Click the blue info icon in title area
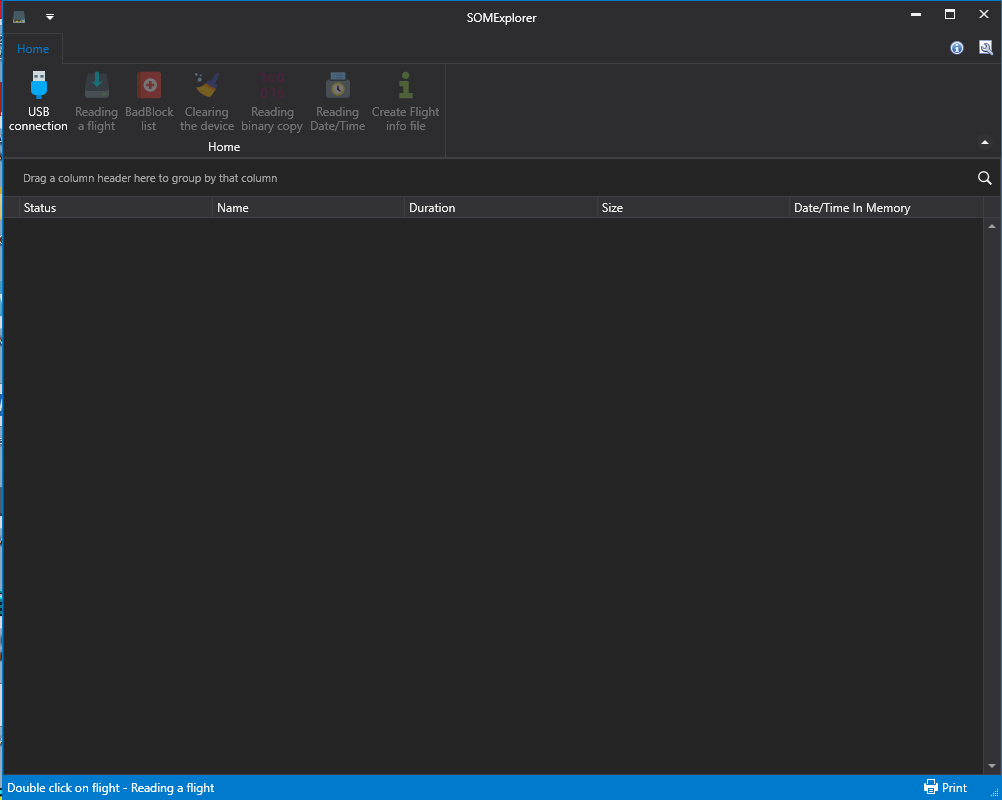Screen dimensions: 1002x800 [x=957, y=48]
